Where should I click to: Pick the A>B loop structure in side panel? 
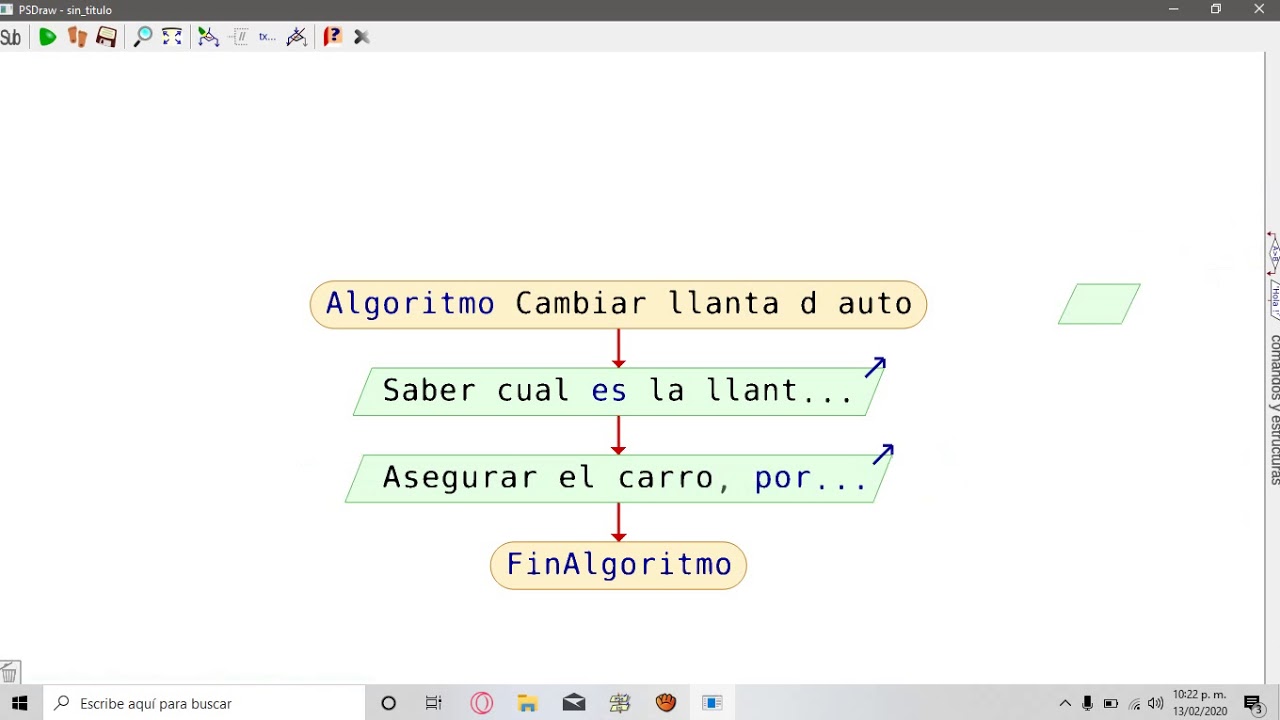(1274, 254)
